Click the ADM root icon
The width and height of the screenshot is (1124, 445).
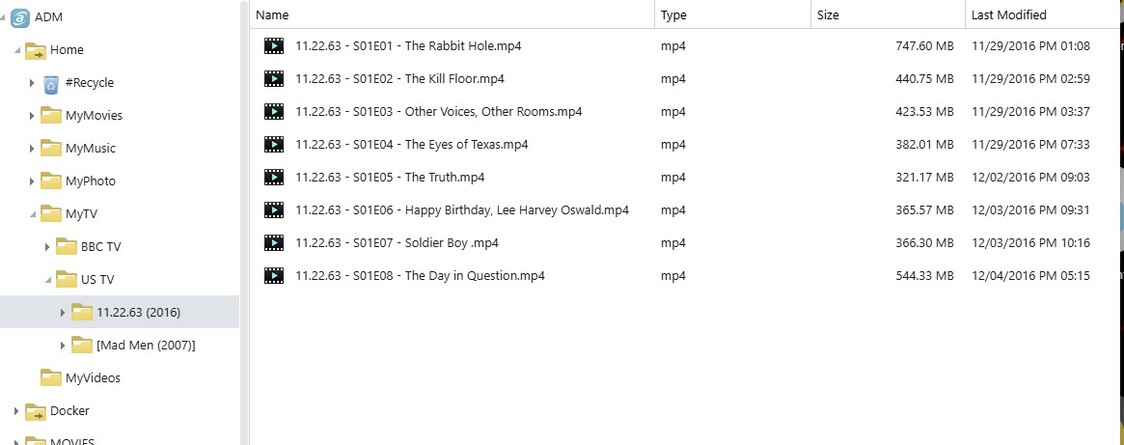click(20, 17)
